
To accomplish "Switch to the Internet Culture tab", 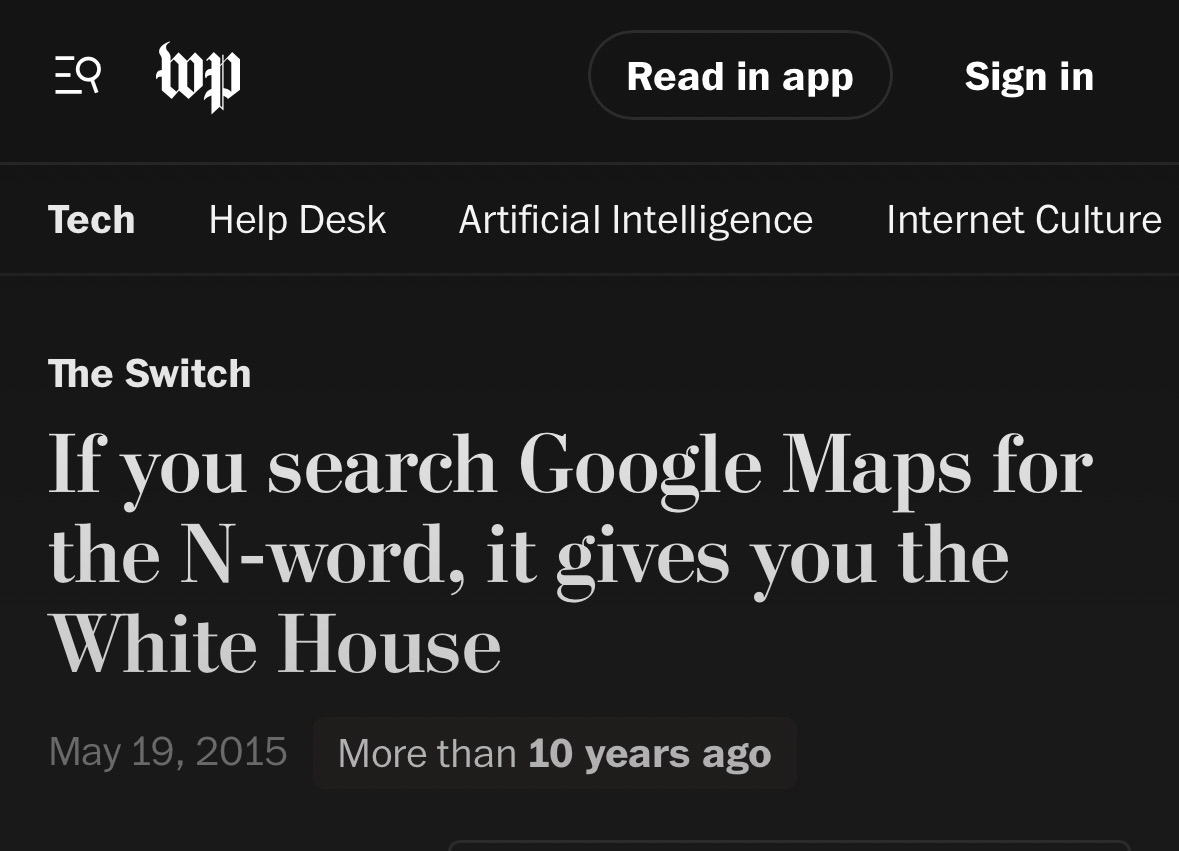I will 1023,220.
